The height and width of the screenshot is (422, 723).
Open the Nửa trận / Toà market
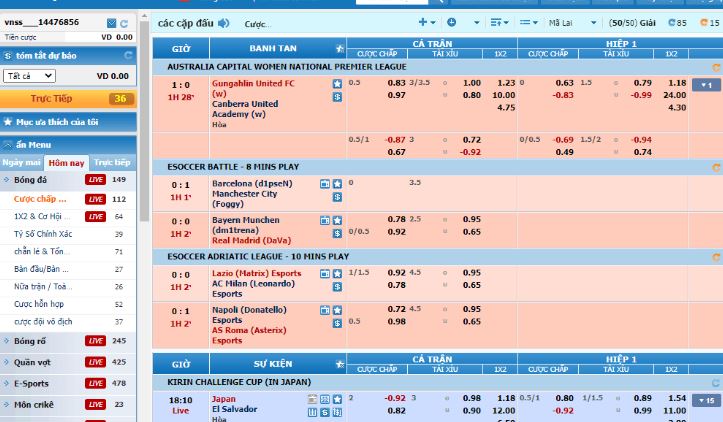(x=41, y=286)
